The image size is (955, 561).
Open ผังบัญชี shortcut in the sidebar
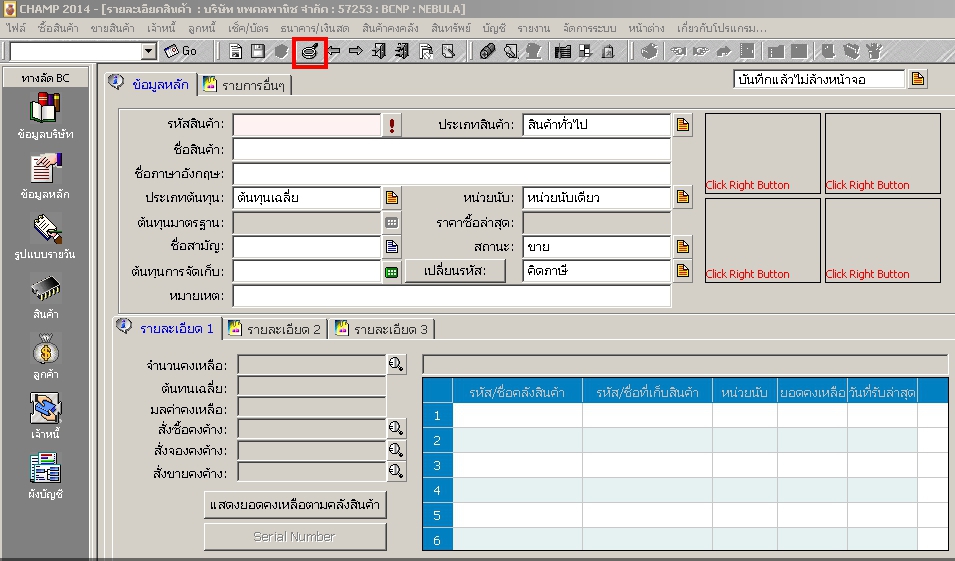(x=45, y=476)
